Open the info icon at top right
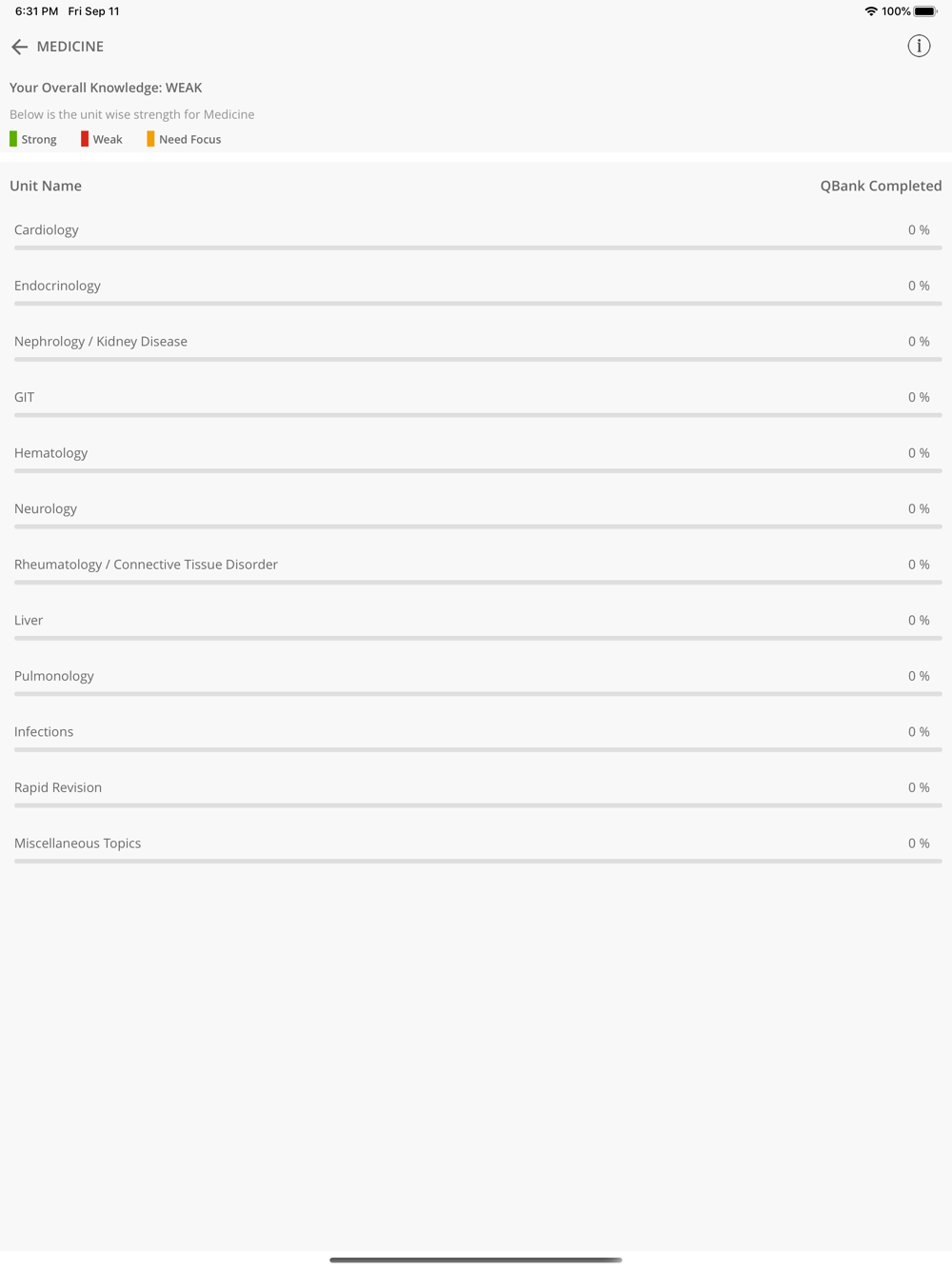This screenshot has width=952, height=1270. 919,46
